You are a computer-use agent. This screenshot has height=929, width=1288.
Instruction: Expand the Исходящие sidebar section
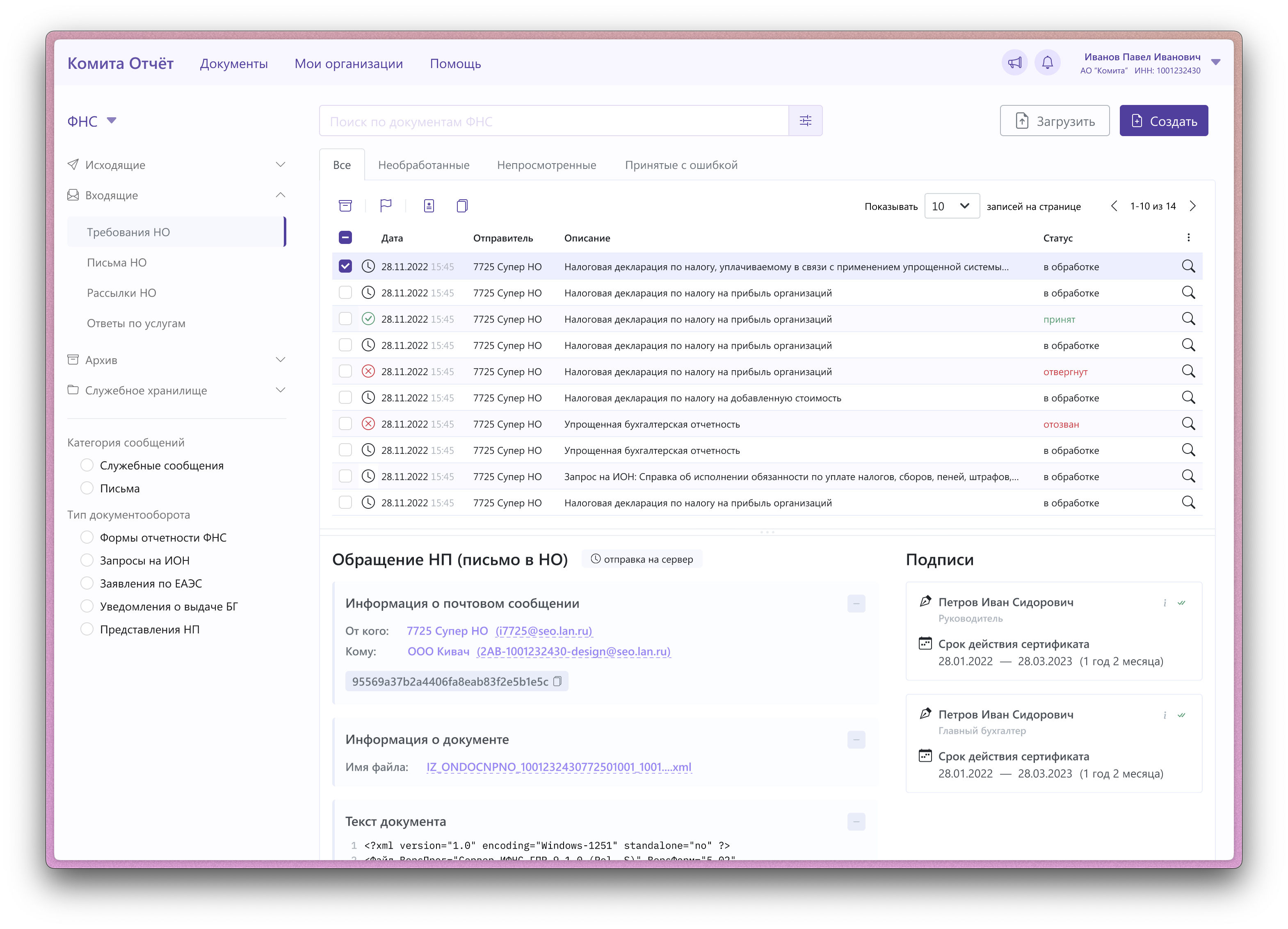click(280, 164)
